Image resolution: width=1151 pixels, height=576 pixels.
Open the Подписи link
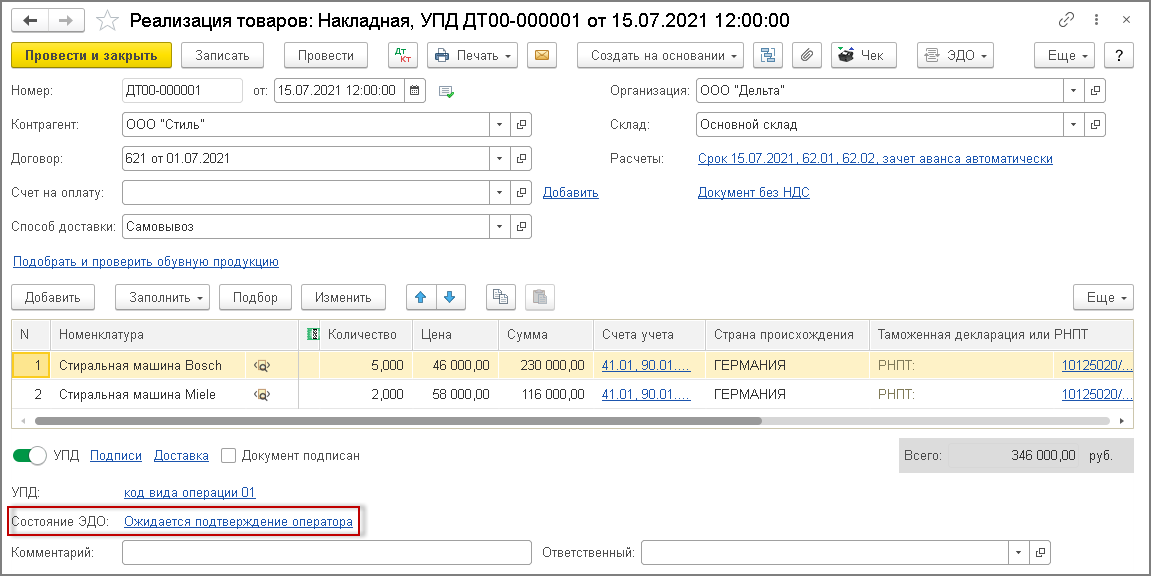116,456
